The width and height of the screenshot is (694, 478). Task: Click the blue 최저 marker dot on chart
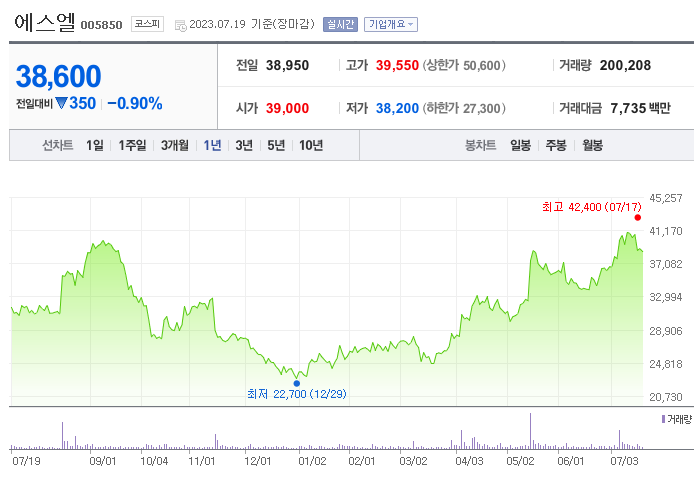[297, 383]
